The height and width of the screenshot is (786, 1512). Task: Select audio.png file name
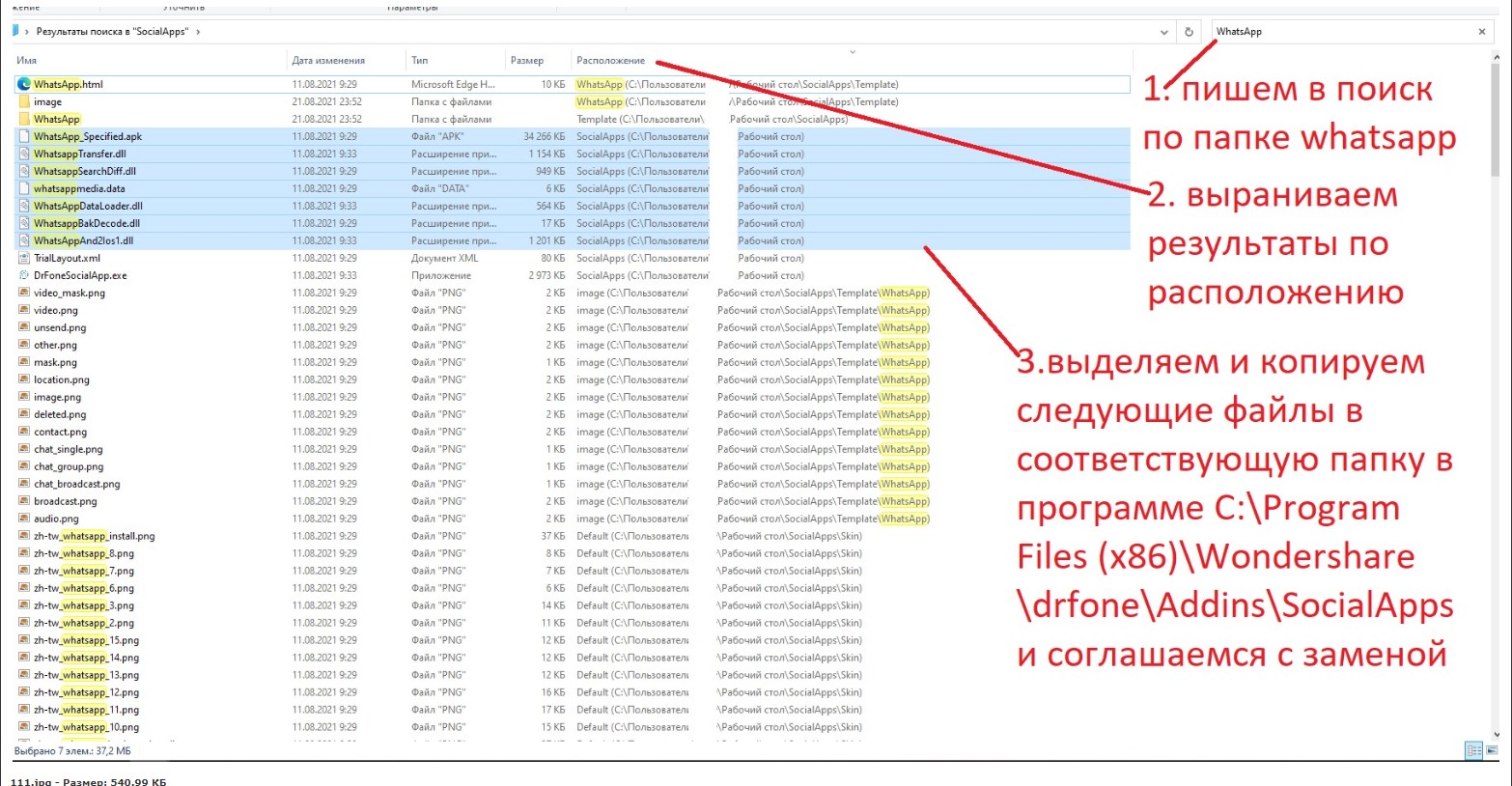click(56, 519)
